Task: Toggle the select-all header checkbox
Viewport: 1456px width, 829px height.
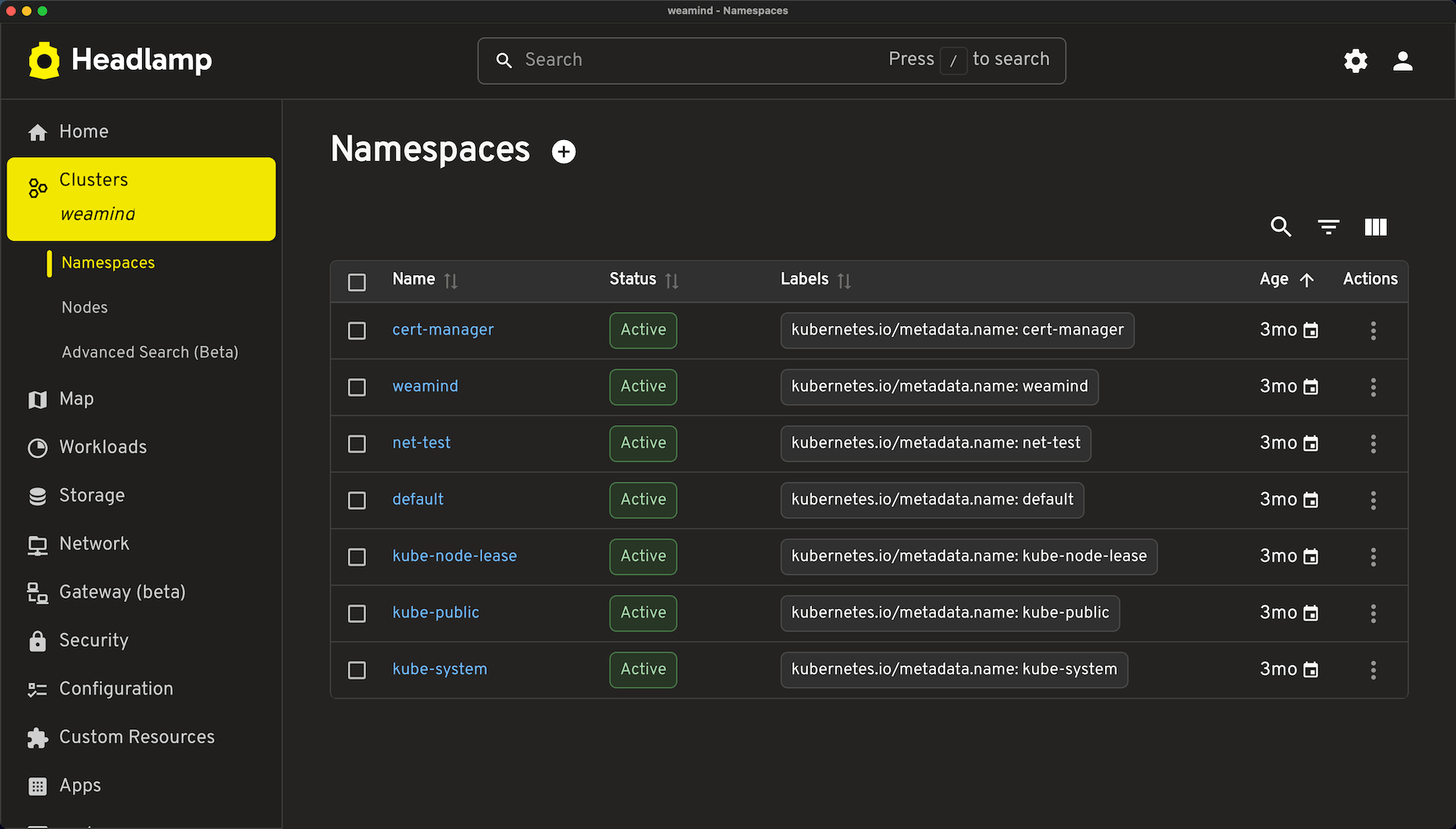Action: click(357, 282)
